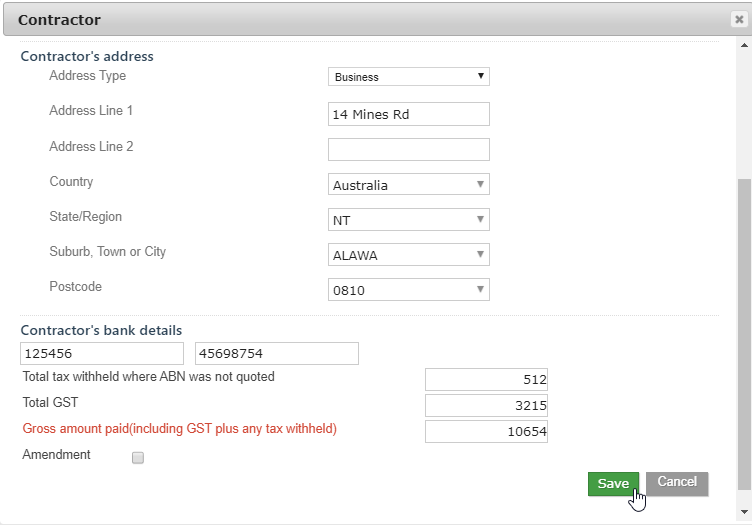Click the bank account field containing 45698754
The width and height of the screenshot is (752, 525).
click(276, 353)
